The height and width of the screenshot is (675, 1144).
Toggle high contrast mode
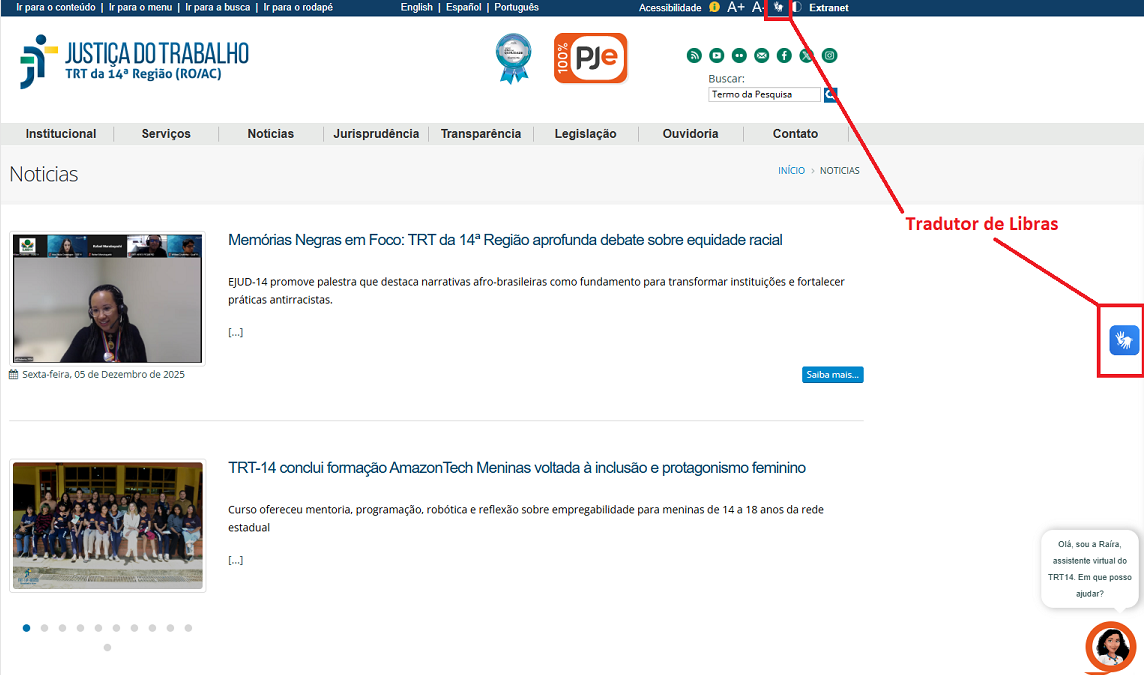797,7
